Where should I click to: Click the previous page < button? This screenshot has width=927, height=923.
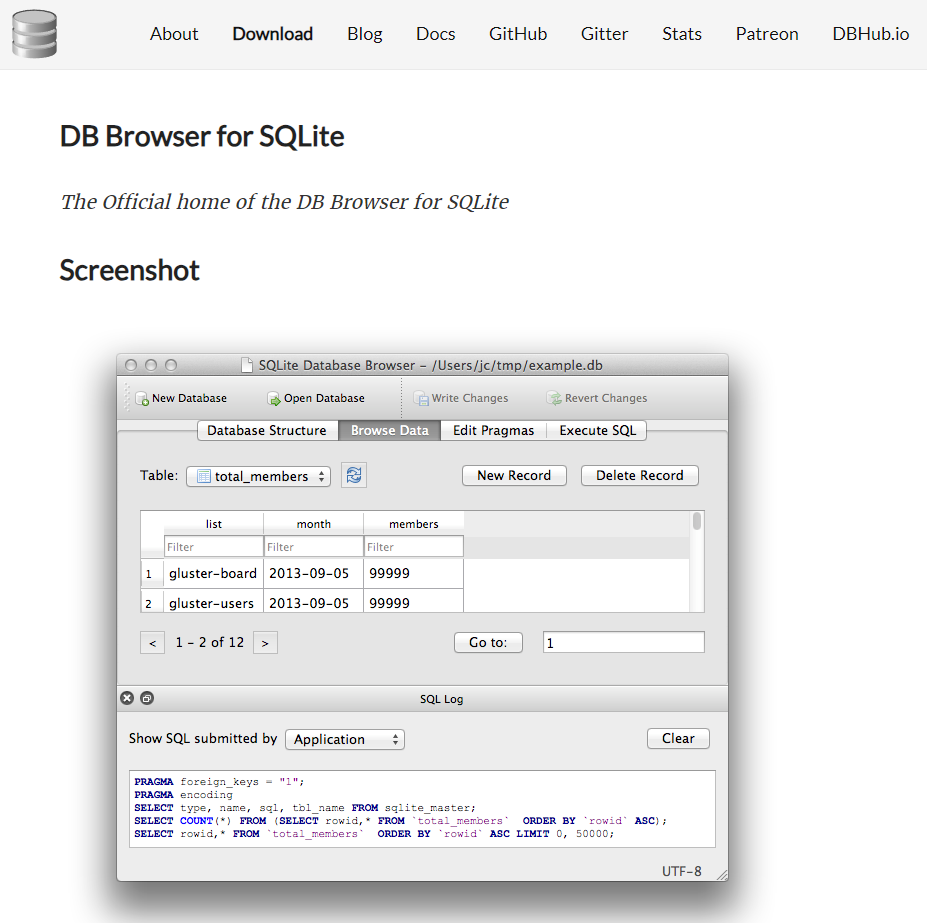click(x=153, y=643)
